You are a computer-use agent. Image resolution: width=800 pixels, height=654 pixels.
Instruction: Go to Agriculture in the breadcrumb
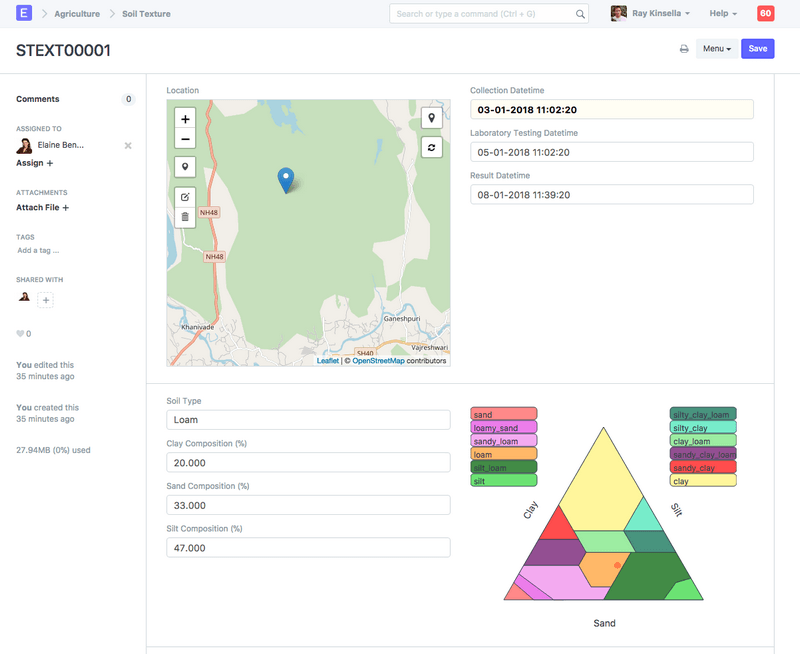point(77,14)
